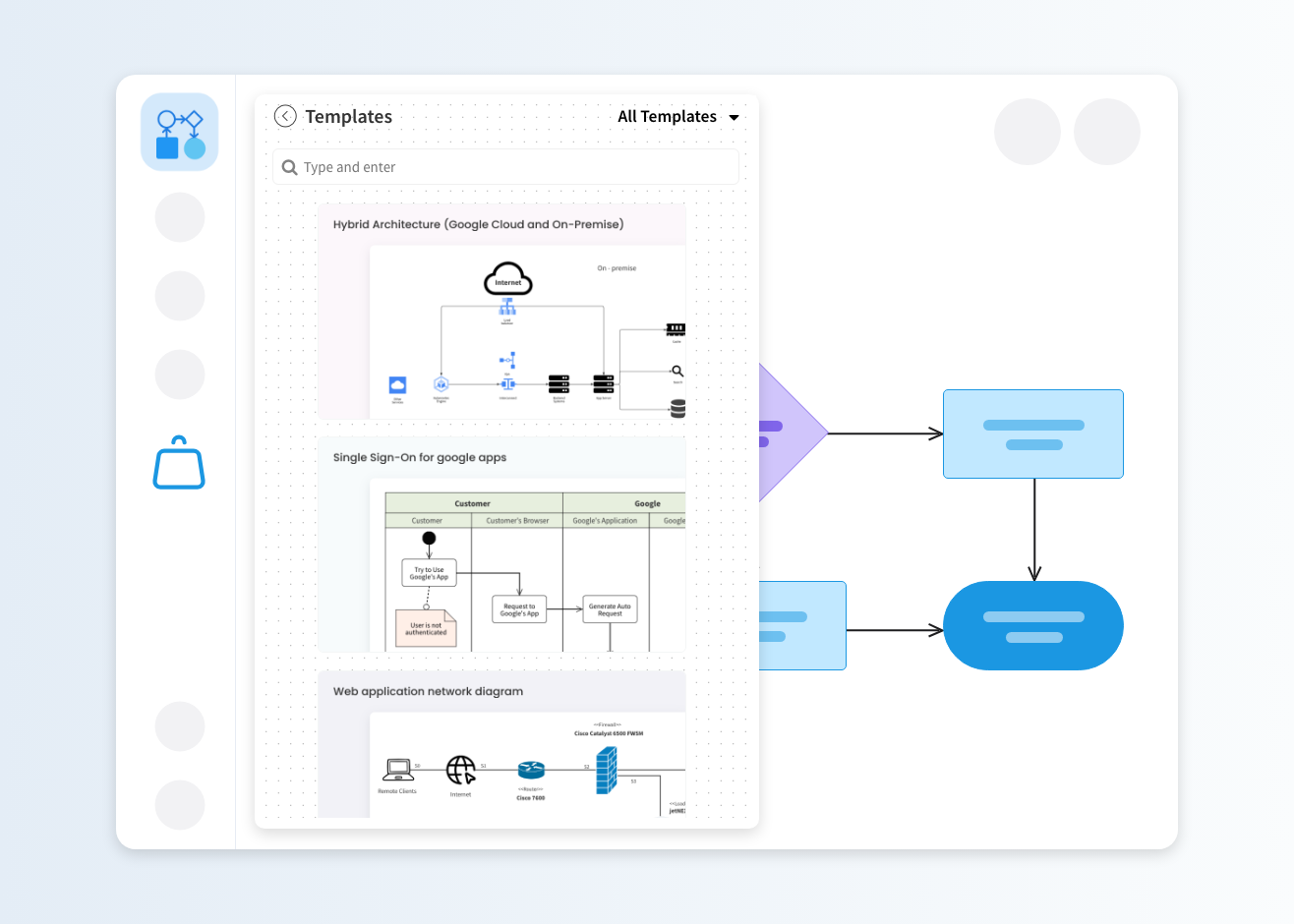Click the Internet cloud in Hybrid Architecture preview
Viewport: 1294px width, 924px height.
(507, 279)
